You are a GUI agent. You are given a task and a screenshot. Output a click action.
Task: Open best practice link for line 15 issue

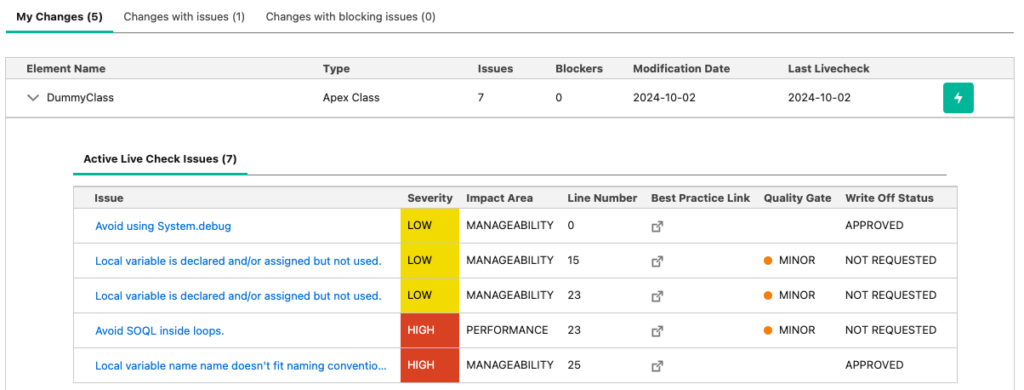tap(657, 261)
